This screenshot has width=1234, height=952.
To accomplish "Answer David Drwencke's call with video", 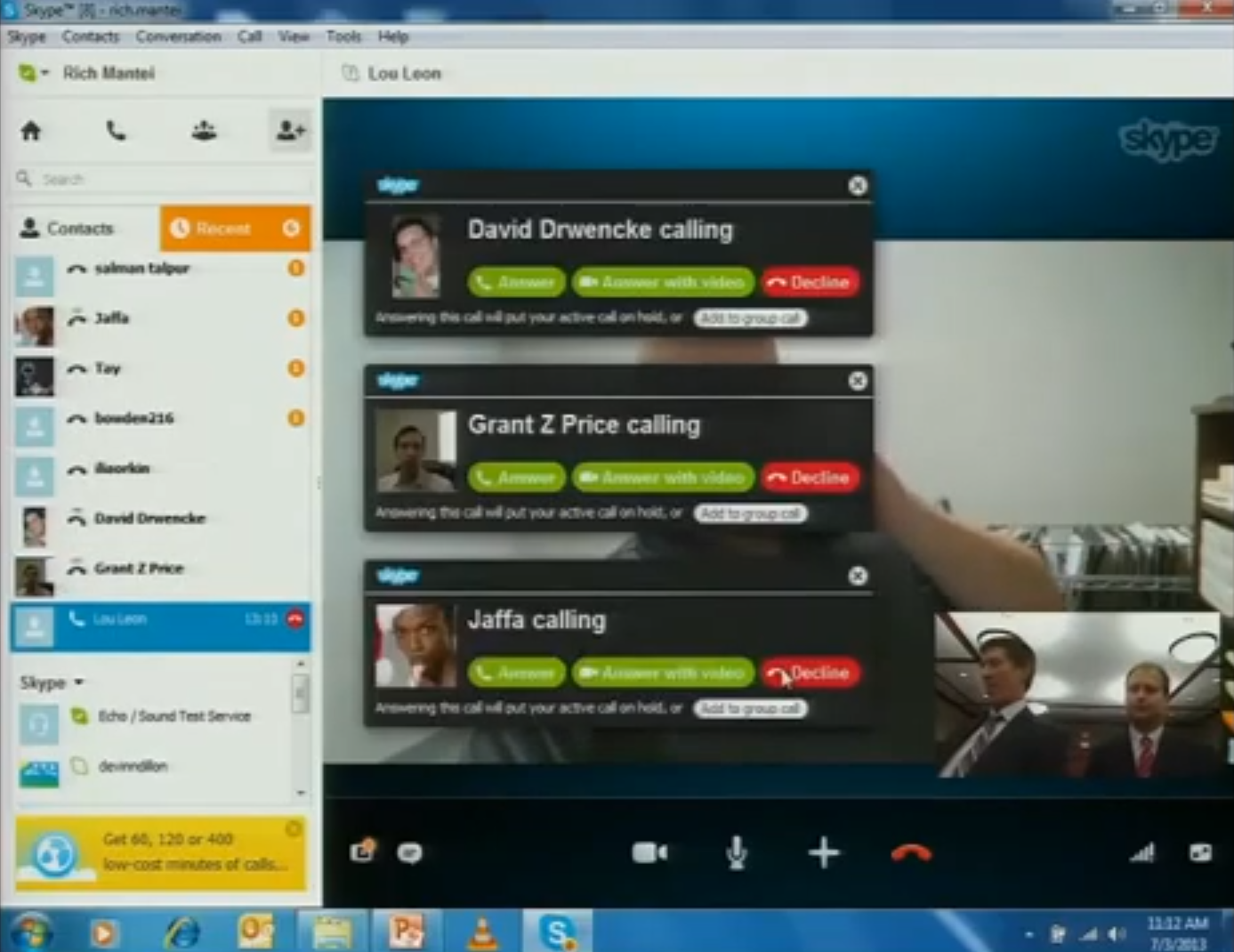I will click(x=664, y=282).
